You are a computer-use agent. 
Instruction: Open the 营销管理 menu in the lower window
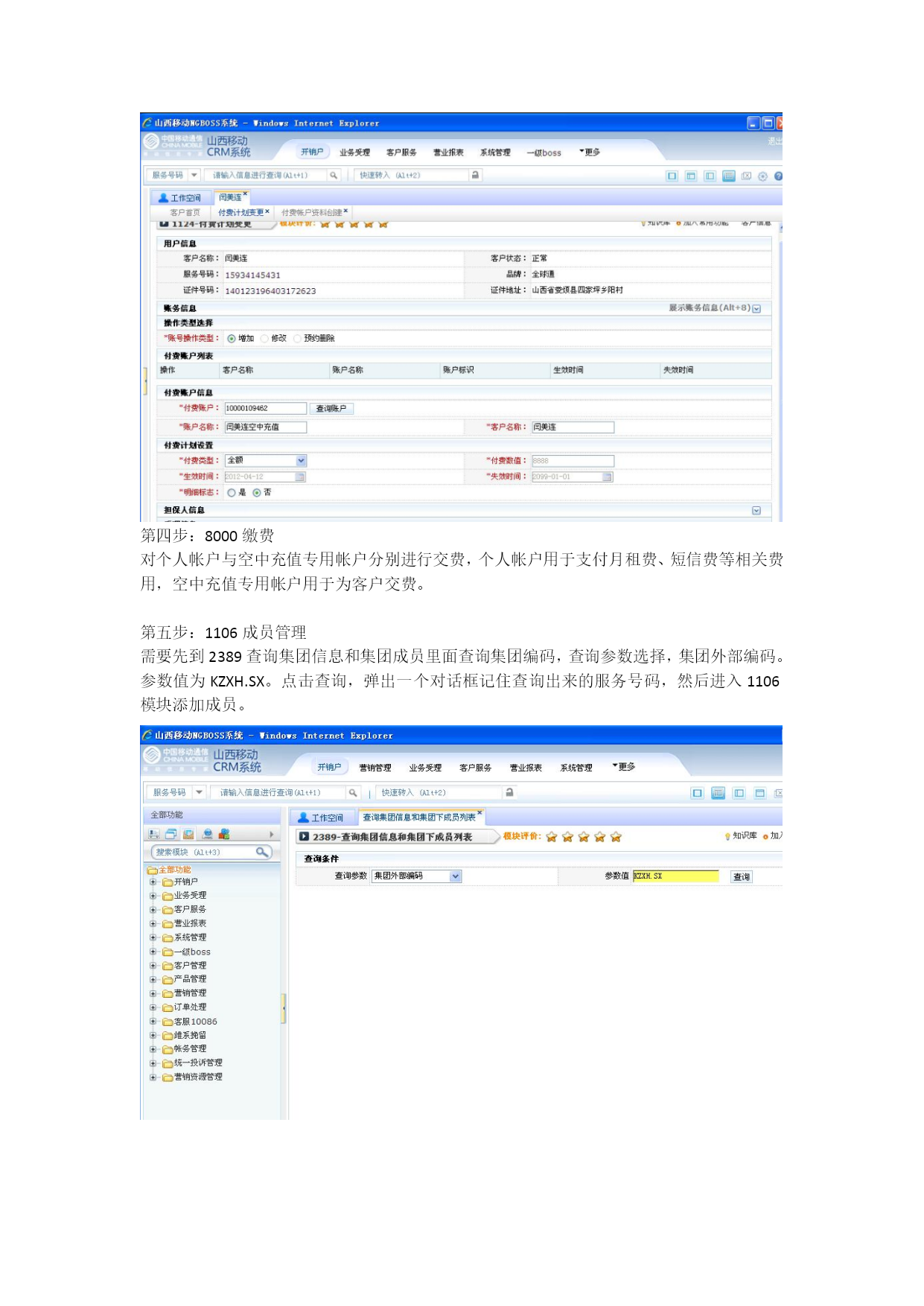(x=375, y=768)
